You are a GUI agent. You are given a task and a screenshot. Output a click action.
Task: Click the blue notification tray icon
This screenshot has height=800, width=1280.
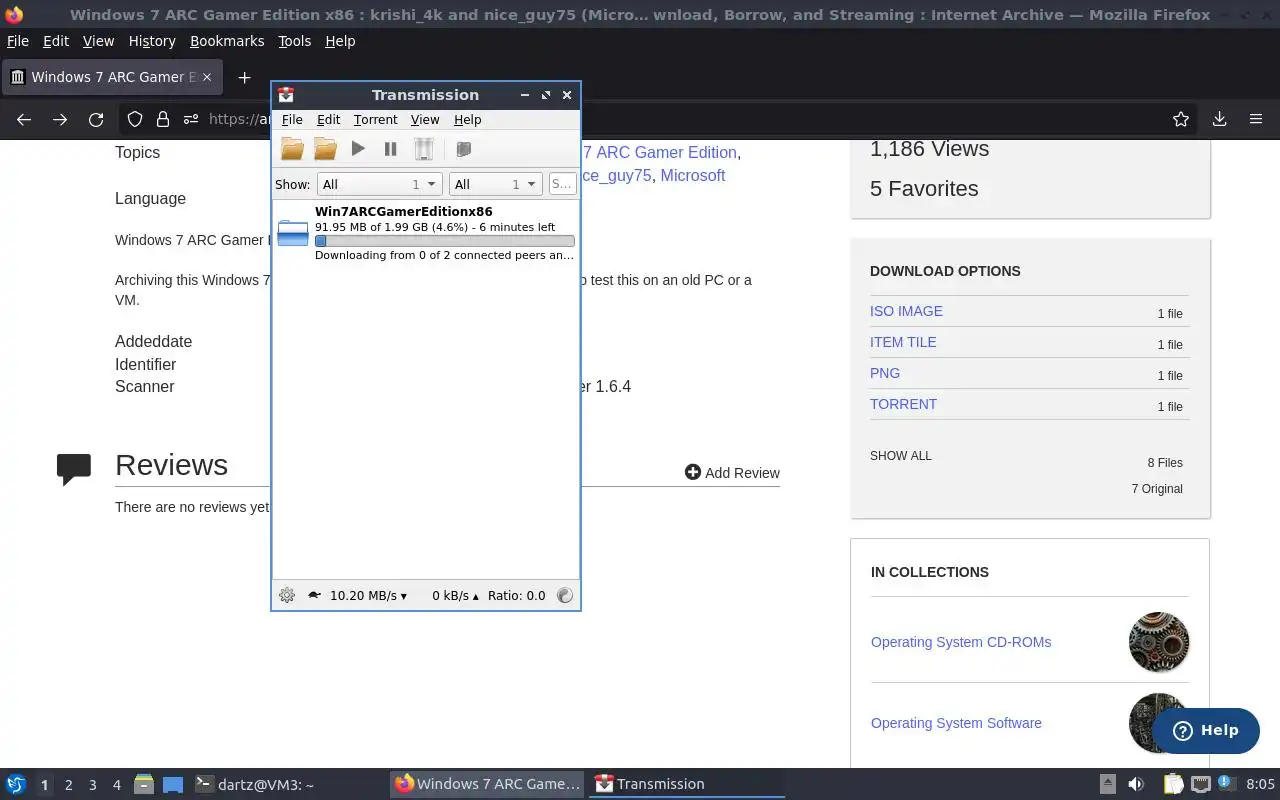tap(1225, 783)
